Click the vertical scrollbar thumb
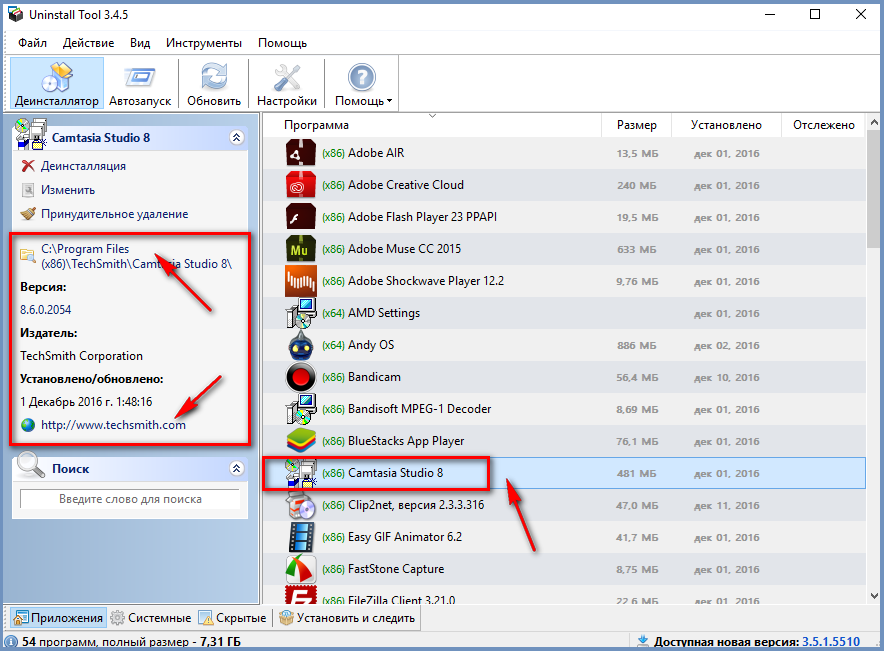This screenshot has height=651, width=884. pyautogui.click(x=874, y=189)
